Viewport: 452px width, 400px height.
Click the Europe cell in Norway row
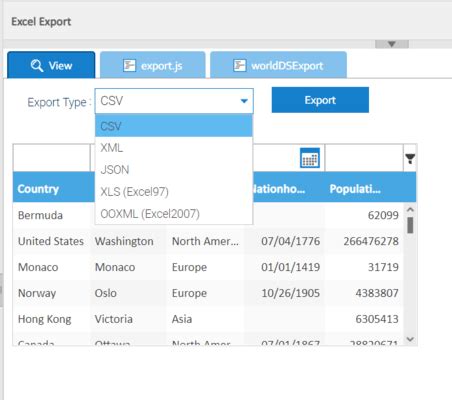click(205, 293)
